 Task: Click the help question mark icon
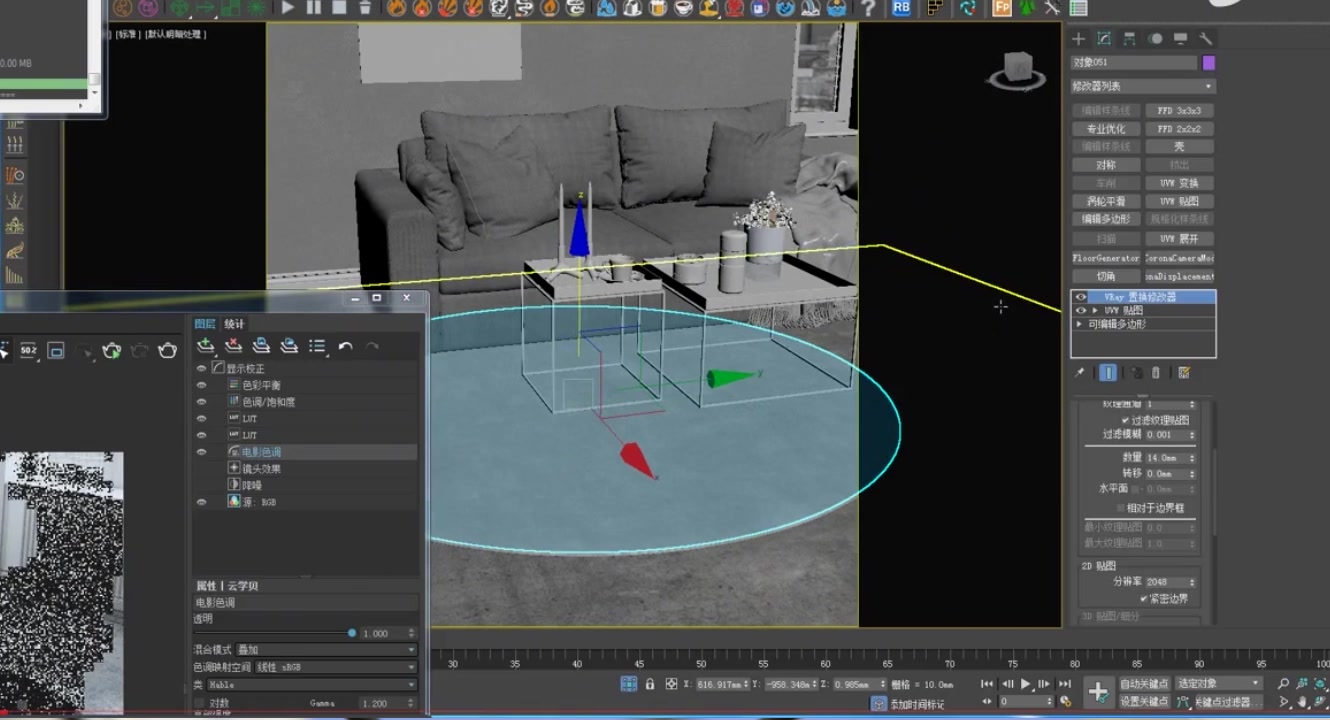click(868, 8)
